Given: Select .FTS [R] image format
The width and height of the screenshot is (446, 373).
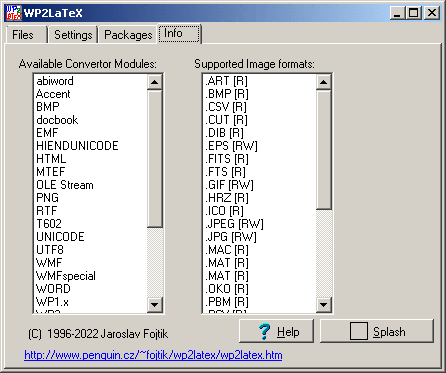Looking at the screenshot, I should tap(259, 172).
